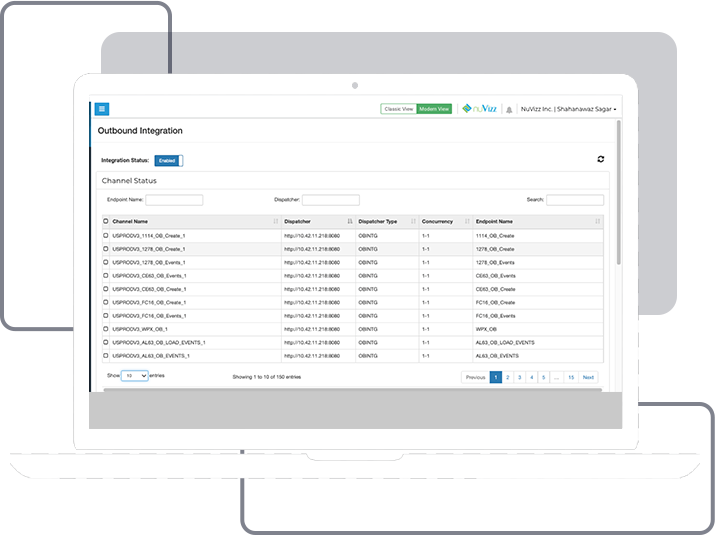Select row USPRODV3_1278_OB_Events_1
The height and width of the screenshot is (535, 715).
point(106,262)
